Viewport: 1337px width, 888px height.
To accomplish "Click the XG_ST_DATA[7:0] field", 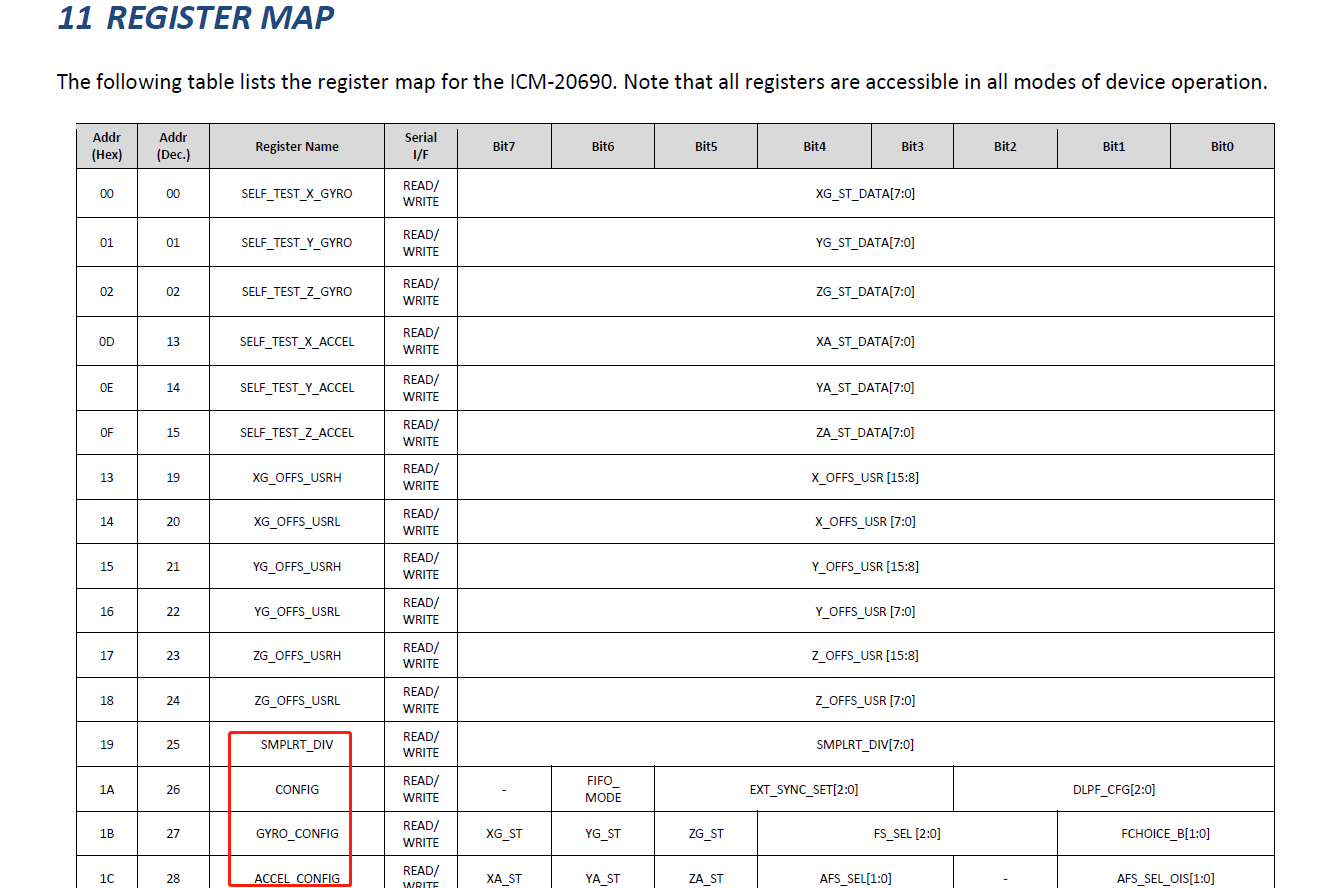I will pos(865,193).
